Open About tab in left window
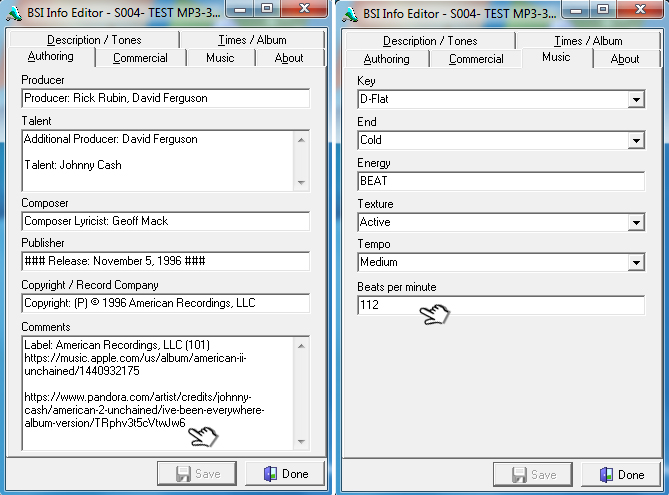The width and height of the screenshot is (669, 495). (x=289, y=58)
